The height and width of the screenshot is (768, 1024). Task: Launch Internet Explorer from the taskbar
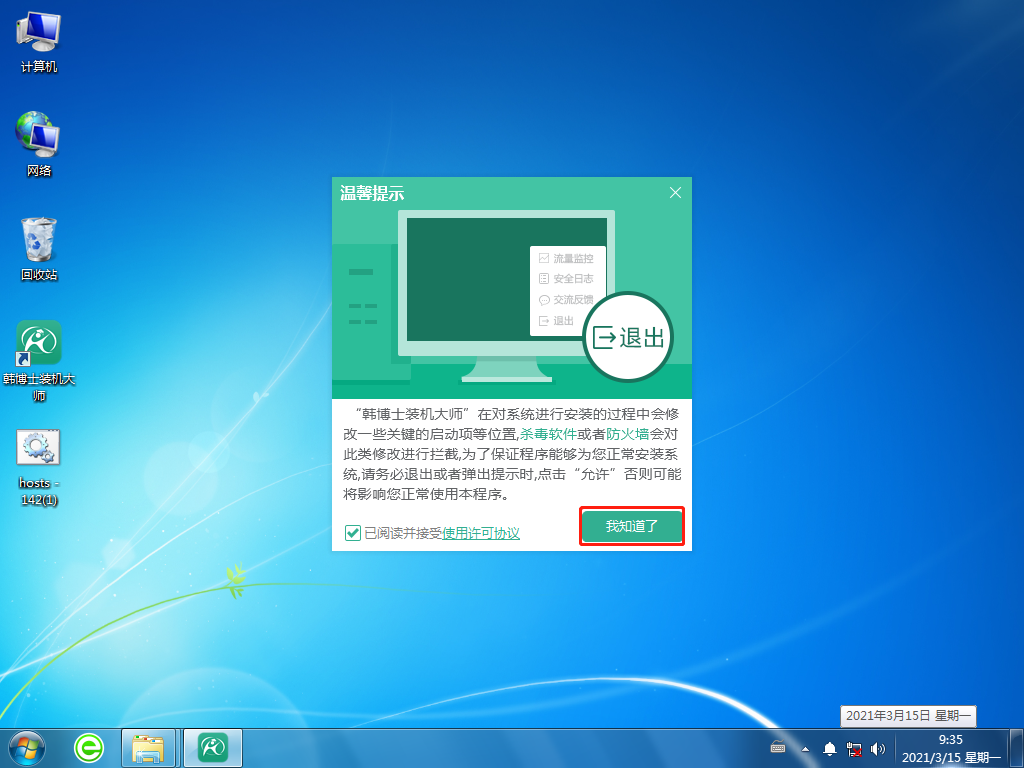coord(88,747)
